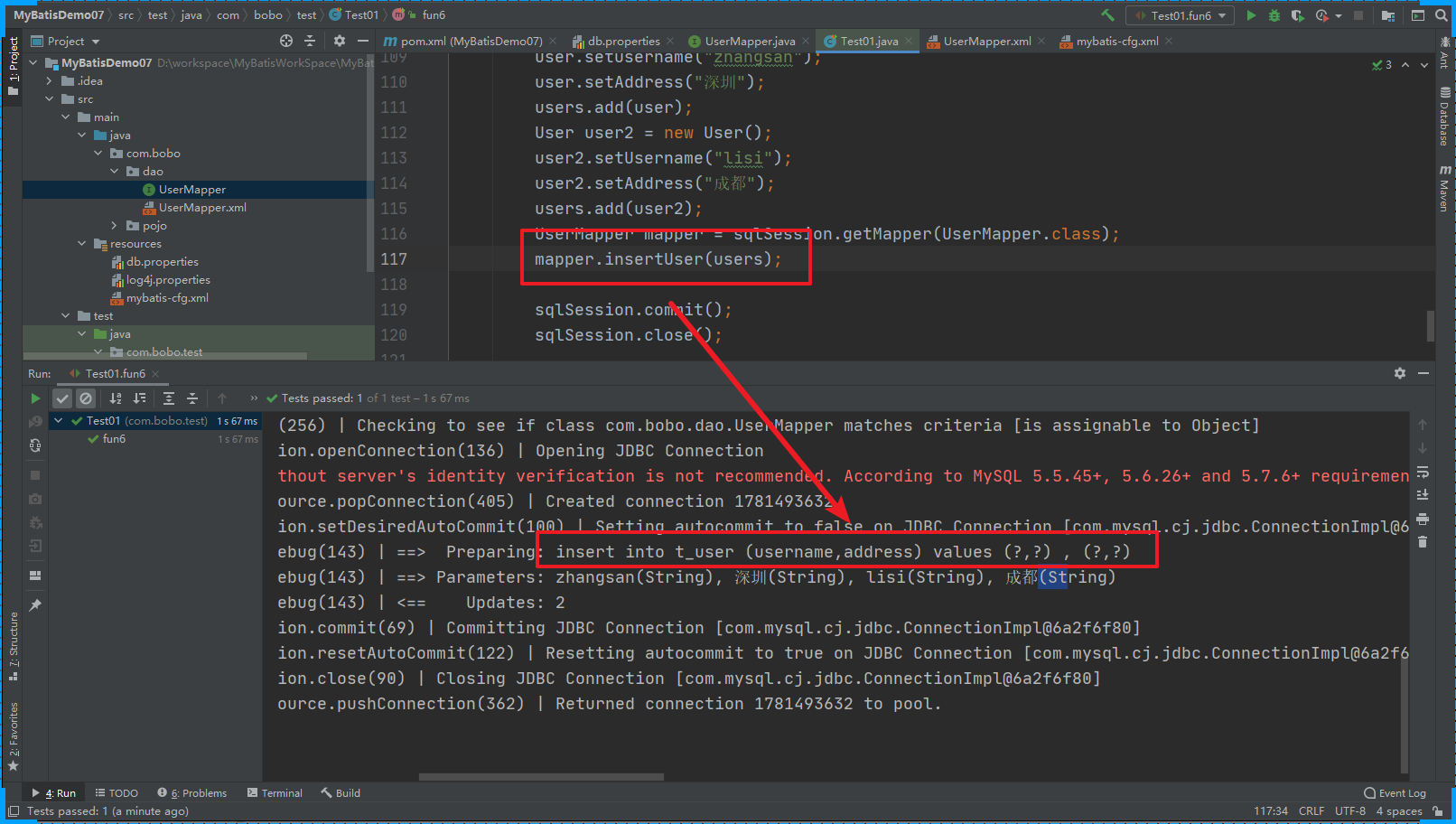The height and width of the screenshot is (824, 1456).
Task: Collapse all in Project panel header
Action: [310, 41]
